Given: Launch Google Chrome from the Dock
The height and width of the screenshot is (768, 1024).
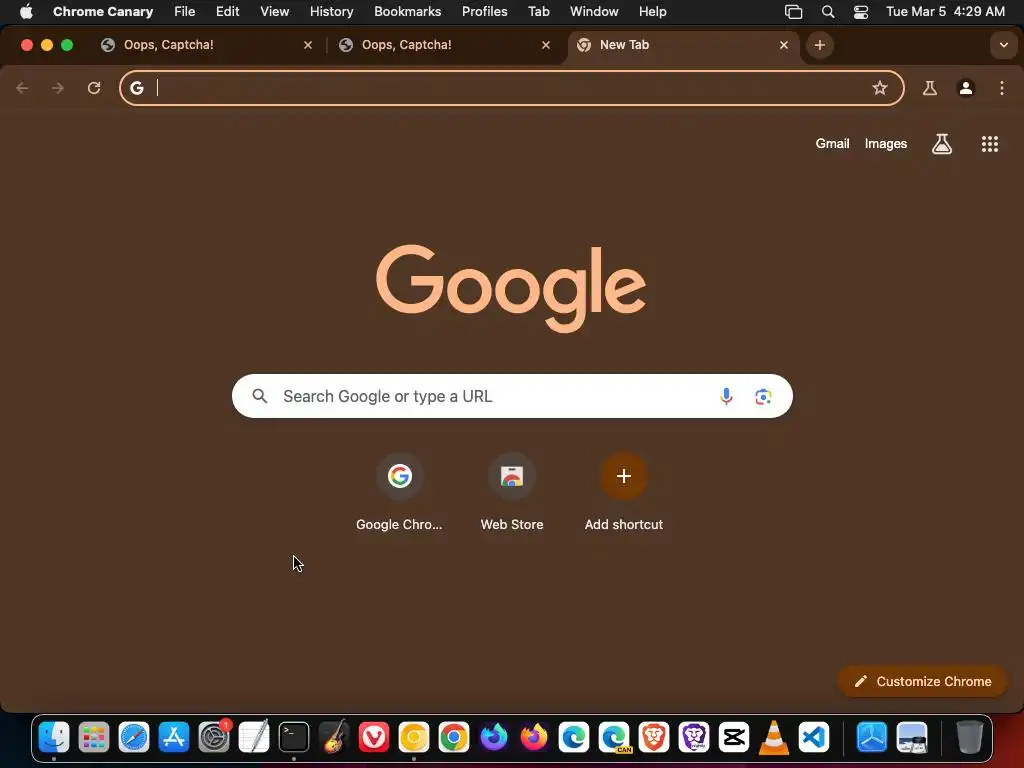Looking at the screenshot, I should click(x=454, y=737).
